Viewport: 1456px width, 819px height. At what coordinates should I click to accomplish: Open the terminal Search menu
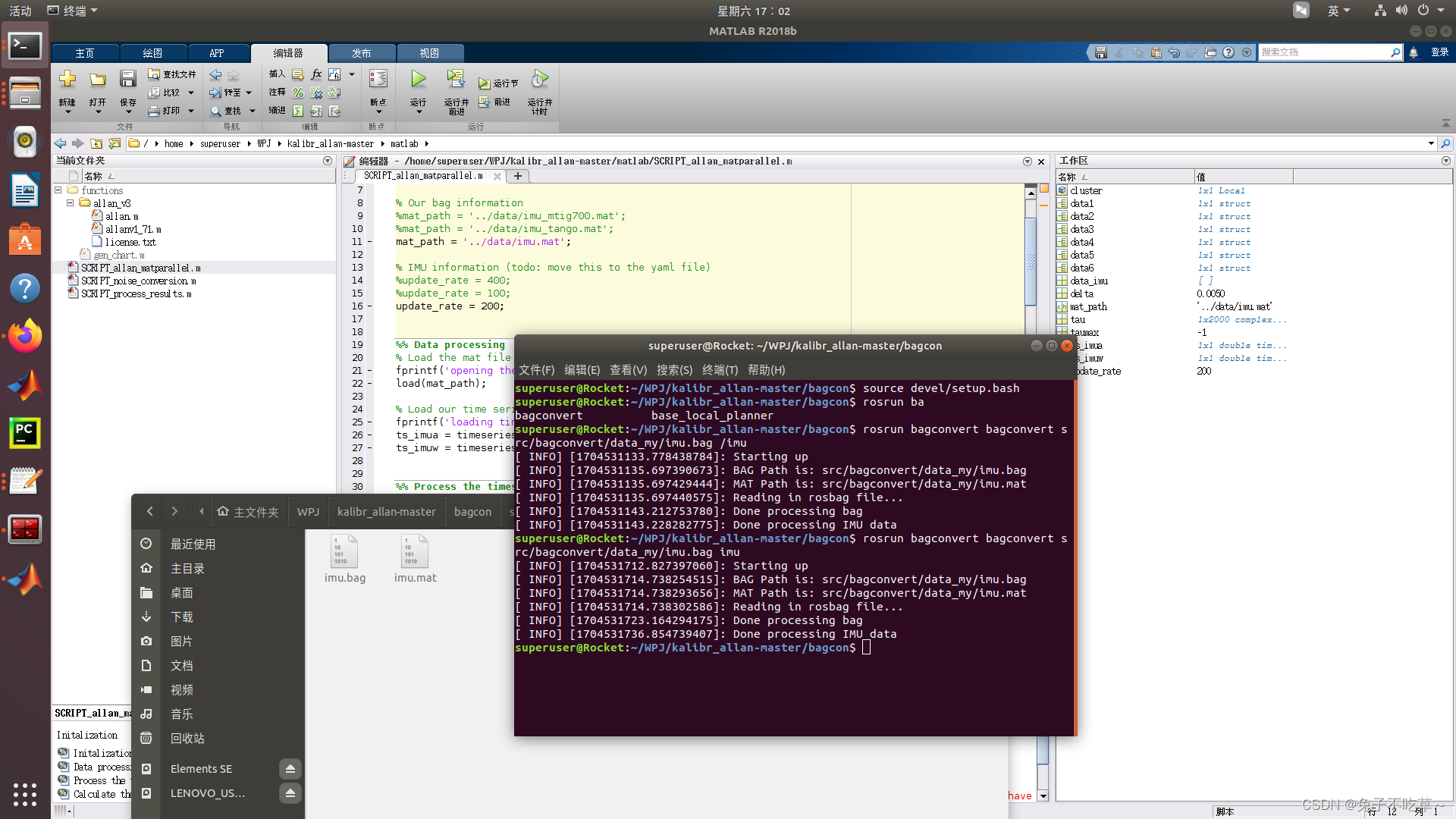click(674, 370)
